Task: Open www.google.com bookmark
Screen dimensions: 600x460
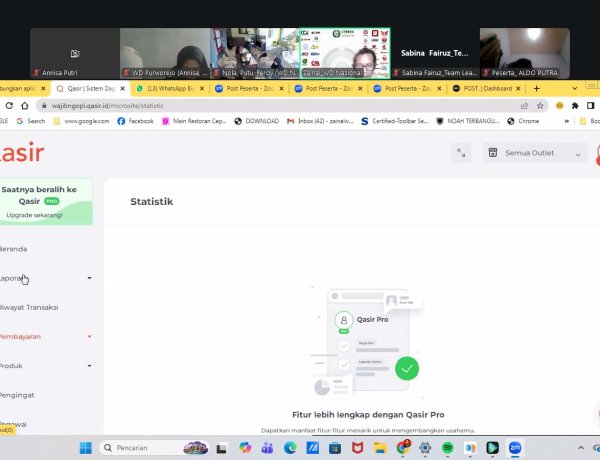Action: 82,121
